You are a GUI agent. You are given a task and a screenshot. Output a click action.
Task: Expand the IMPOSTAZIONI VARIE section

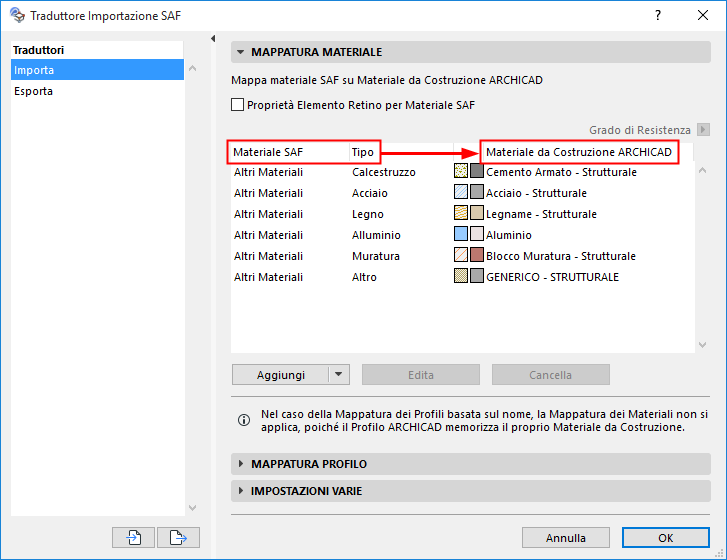(241, 490)
